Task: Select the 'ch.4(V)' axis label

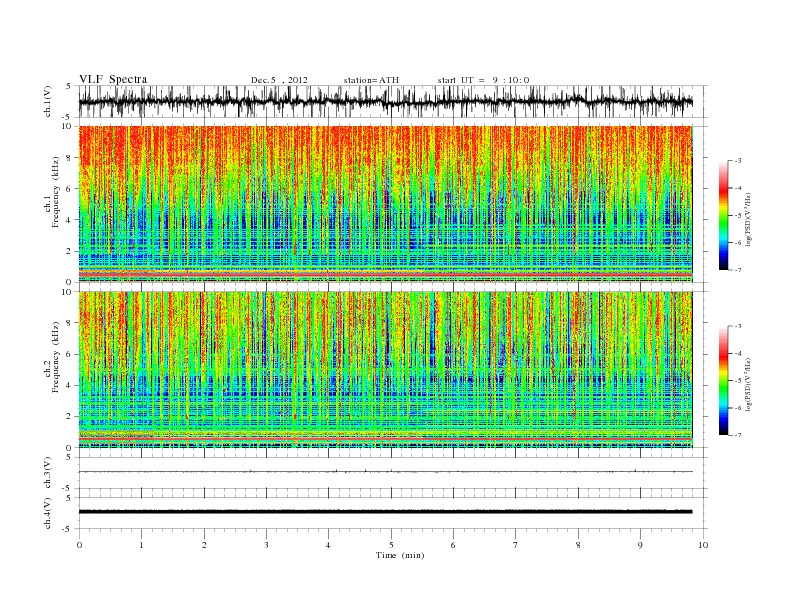Action: click(48, 513)
